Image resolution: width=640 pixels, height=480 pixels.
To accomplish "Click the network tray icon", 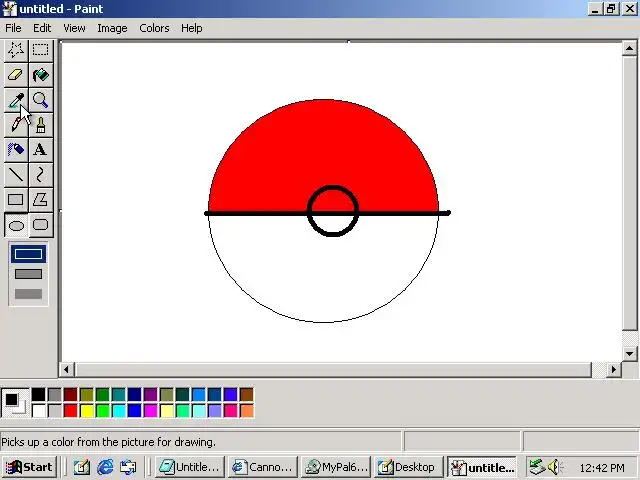I will click(x=537, y=467).
